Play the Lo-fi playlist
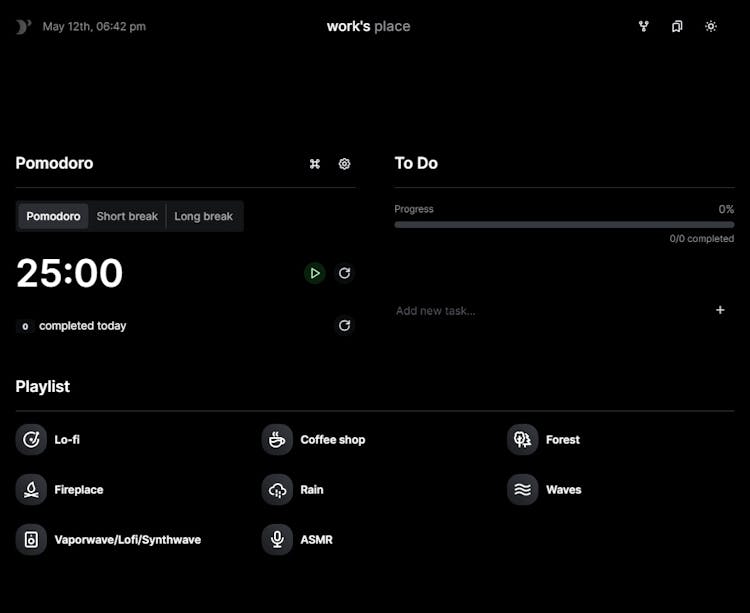750x613 pixels. point(48,439)
